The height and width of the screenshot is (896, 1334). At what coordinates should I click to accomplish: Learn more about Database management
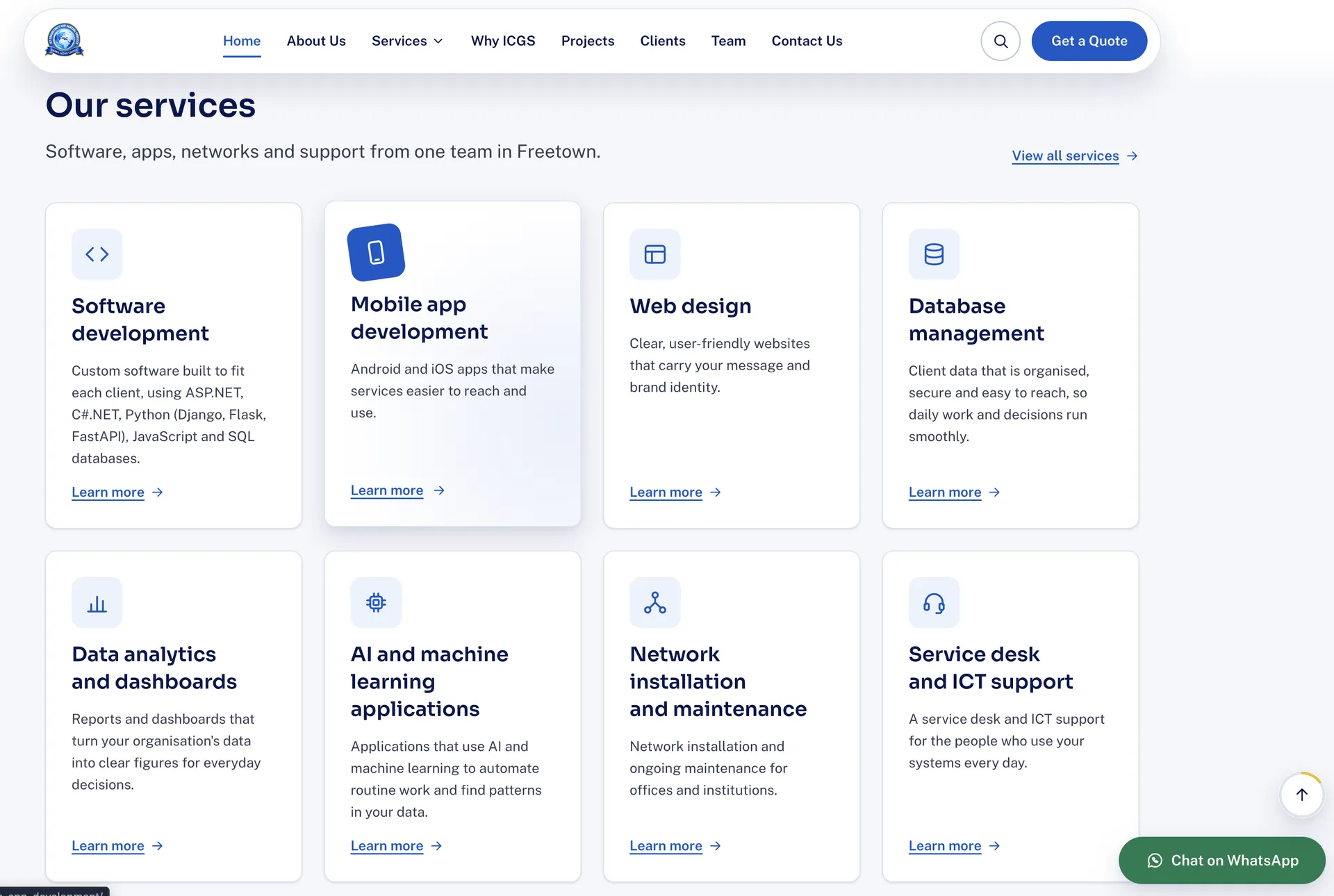coord(955,492)
